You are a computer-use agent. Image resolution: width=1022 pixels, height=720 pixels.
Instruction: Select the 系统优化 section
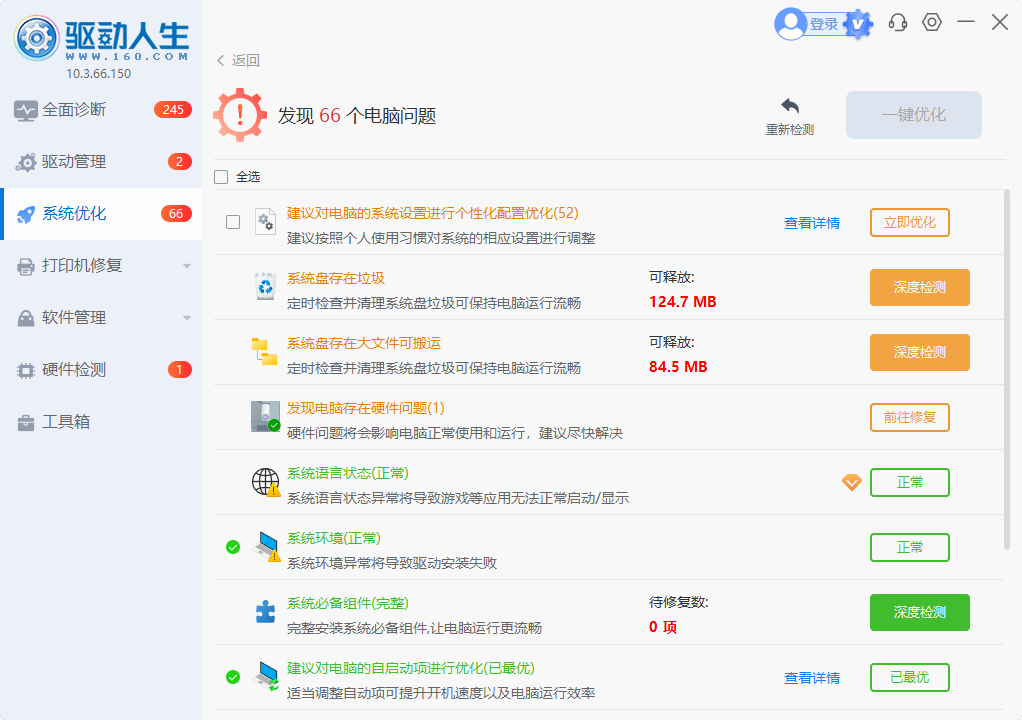click(x=101, y=214)
